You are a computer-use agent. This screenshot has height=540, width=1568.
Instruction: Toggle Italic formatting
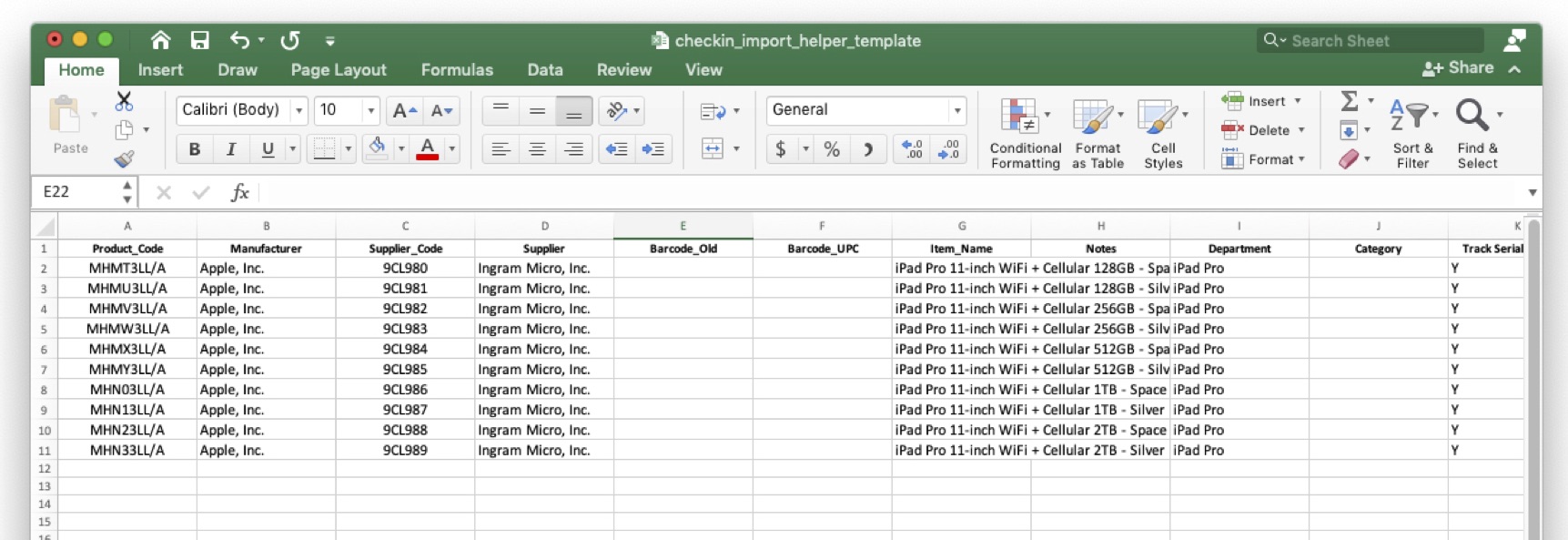click(231, 149)
